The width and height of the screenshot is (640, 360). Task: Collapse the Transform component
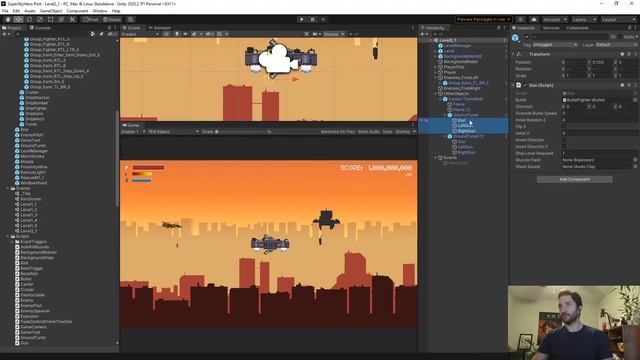click(x=513, y=54)
